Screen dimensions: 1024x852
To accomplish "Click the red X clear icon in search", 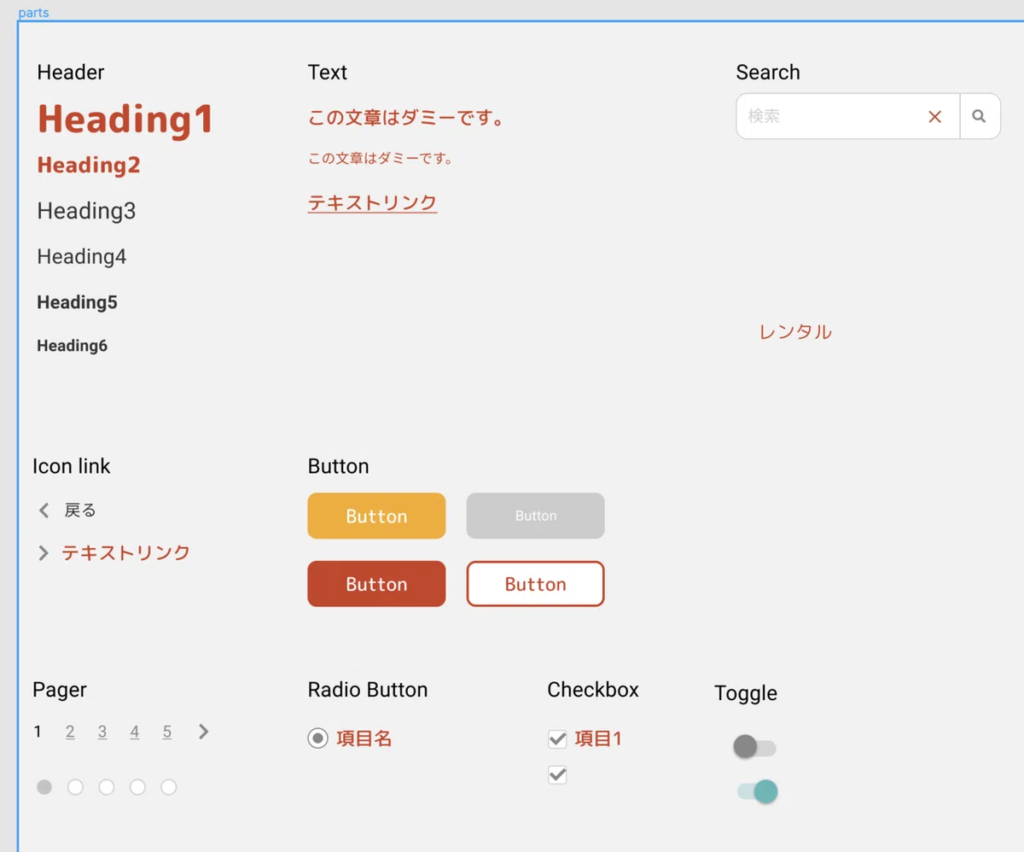I will [935, 117].
